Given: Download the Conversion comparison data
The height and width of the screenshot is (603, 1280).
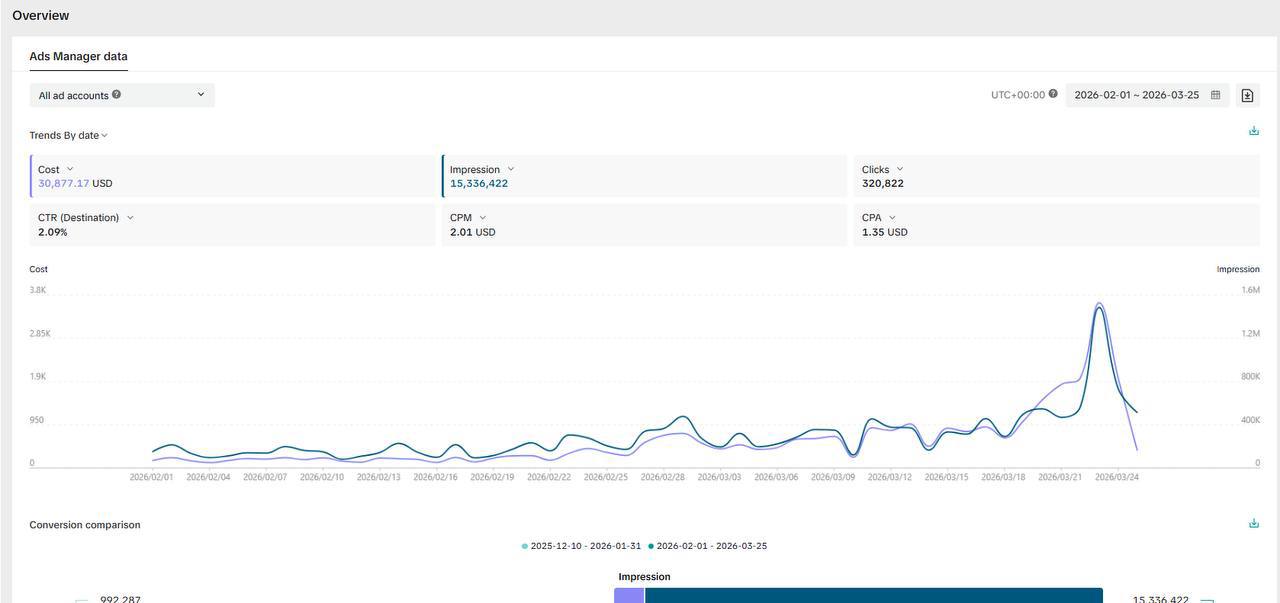Looking at the screenshot, I should point(1253,523).
